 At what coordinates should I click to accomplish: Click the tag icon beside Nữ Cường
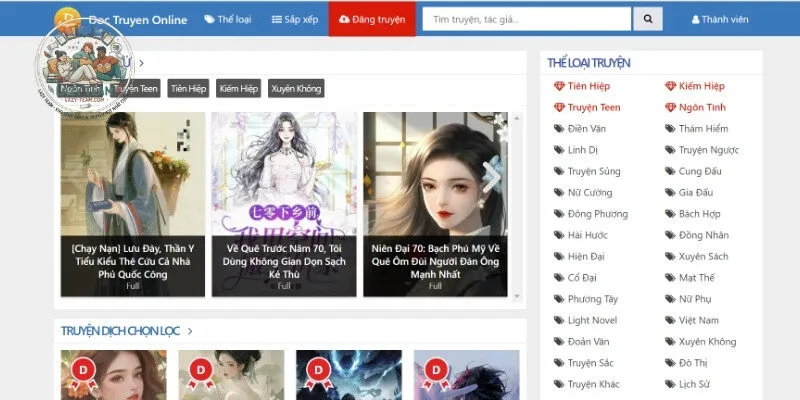pos(559,193)
